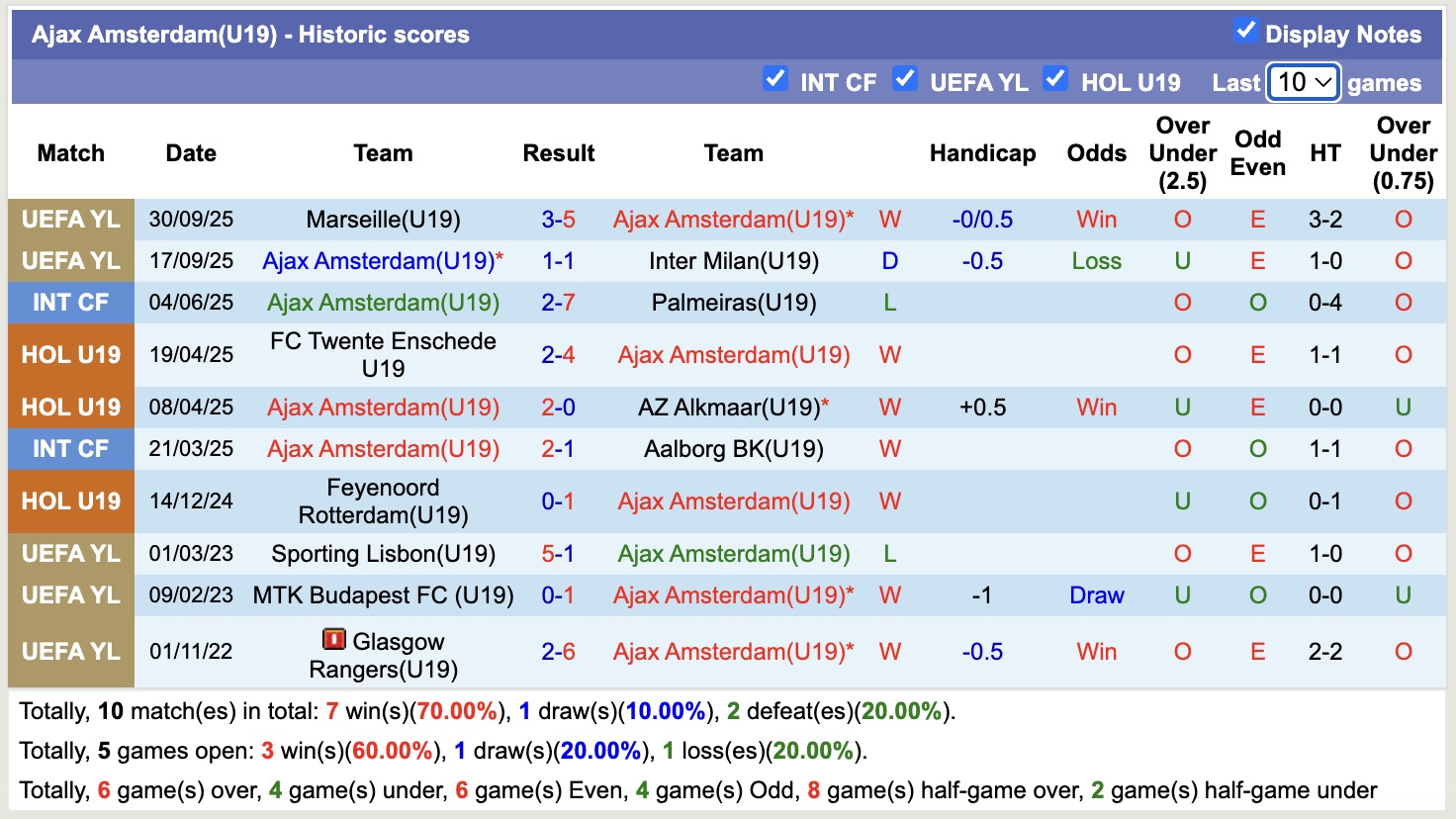Open the Last games count dropdown
The width and height of the screenshot is (1456, 819).
(x=1302, y=82)
